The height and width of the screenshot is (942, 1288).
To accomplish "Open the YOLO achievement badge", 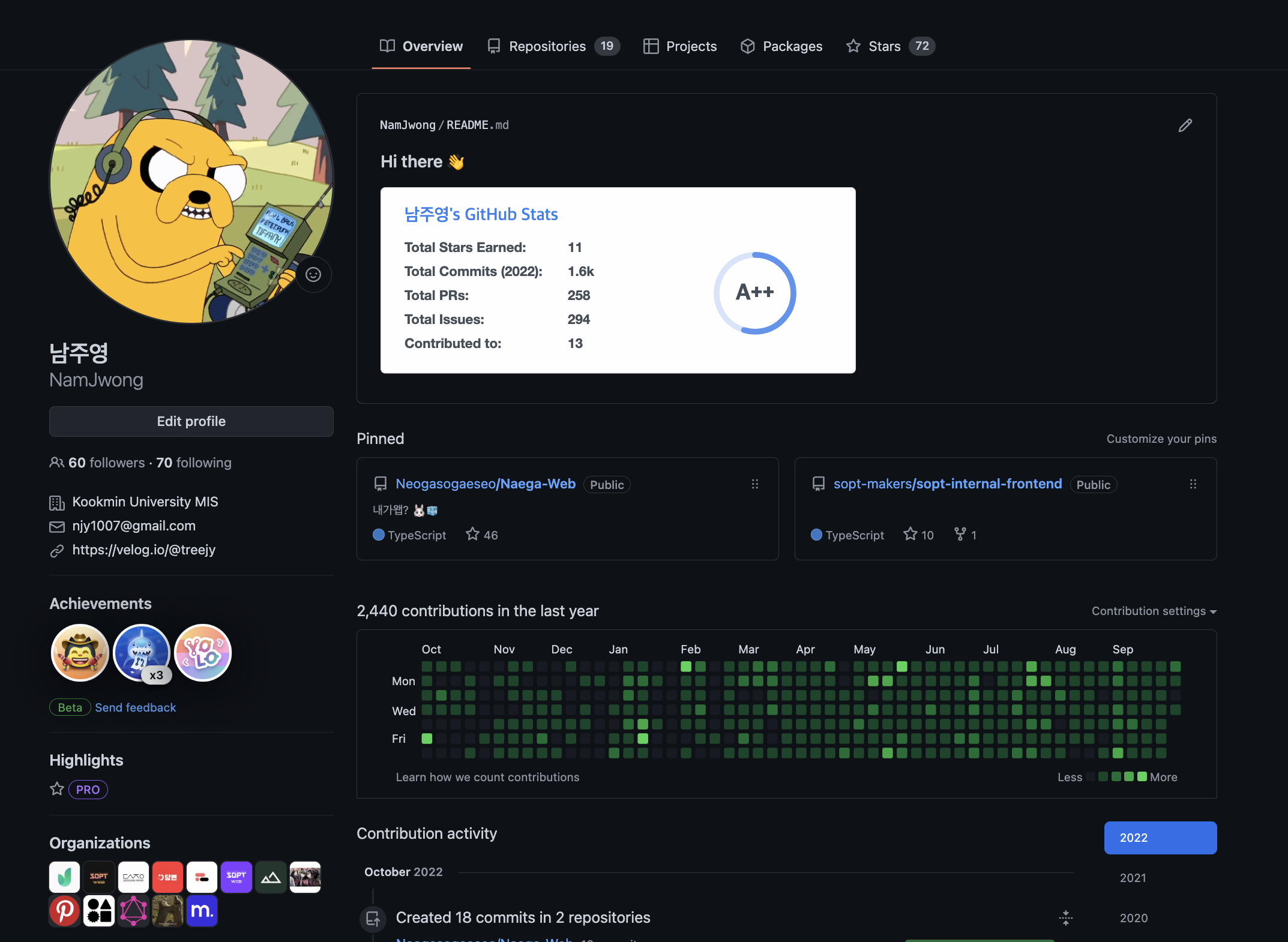I will pos(203,653).
